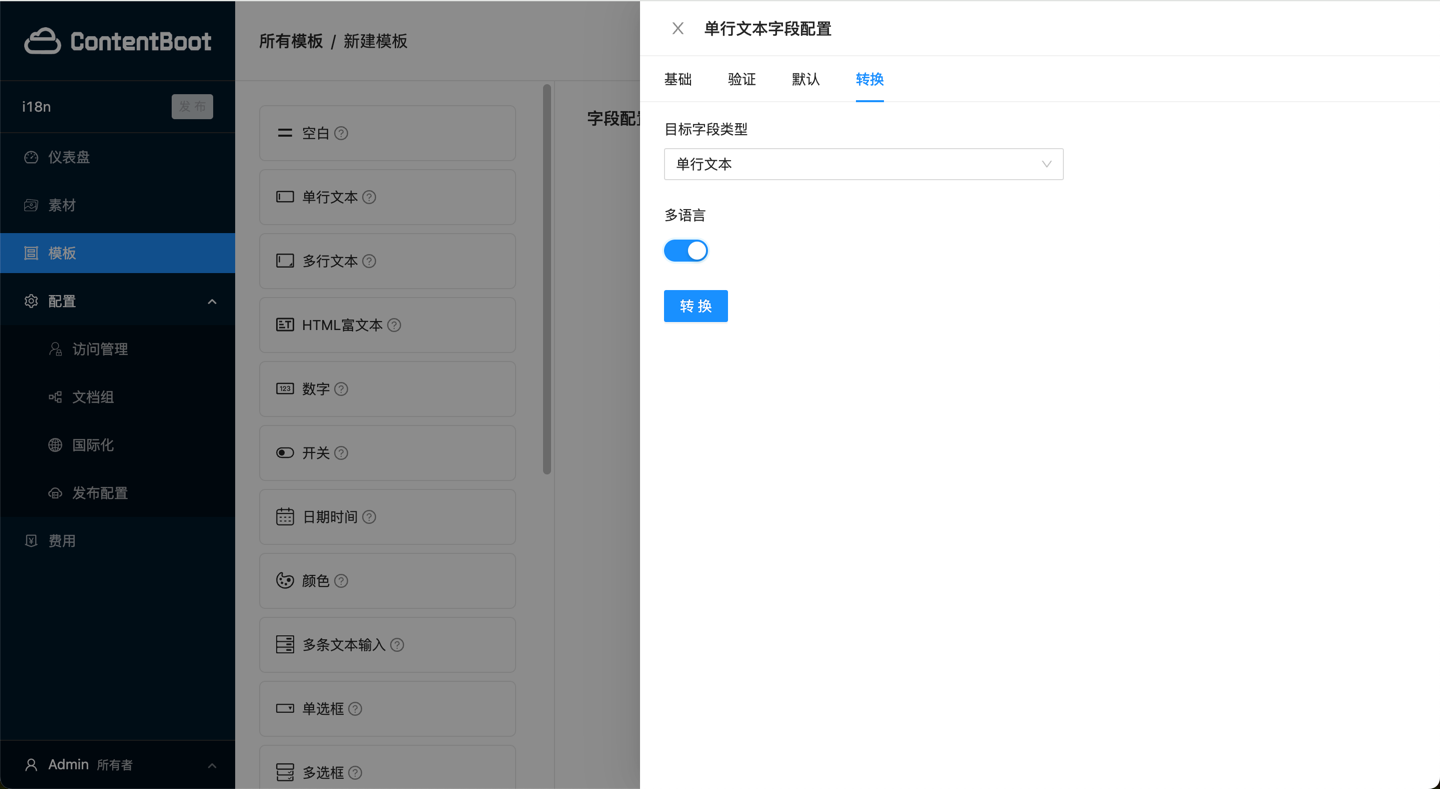Switch to the 验证 tab
Image resolution: width=1440 pixels, height=789 pixels.
742,79
